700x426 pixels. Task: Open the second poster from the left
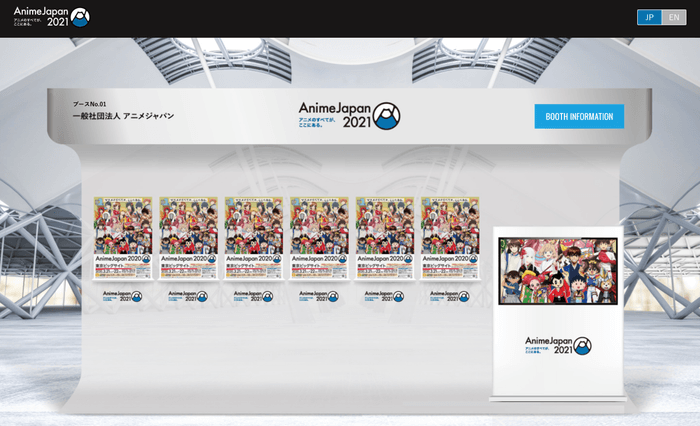188,238
